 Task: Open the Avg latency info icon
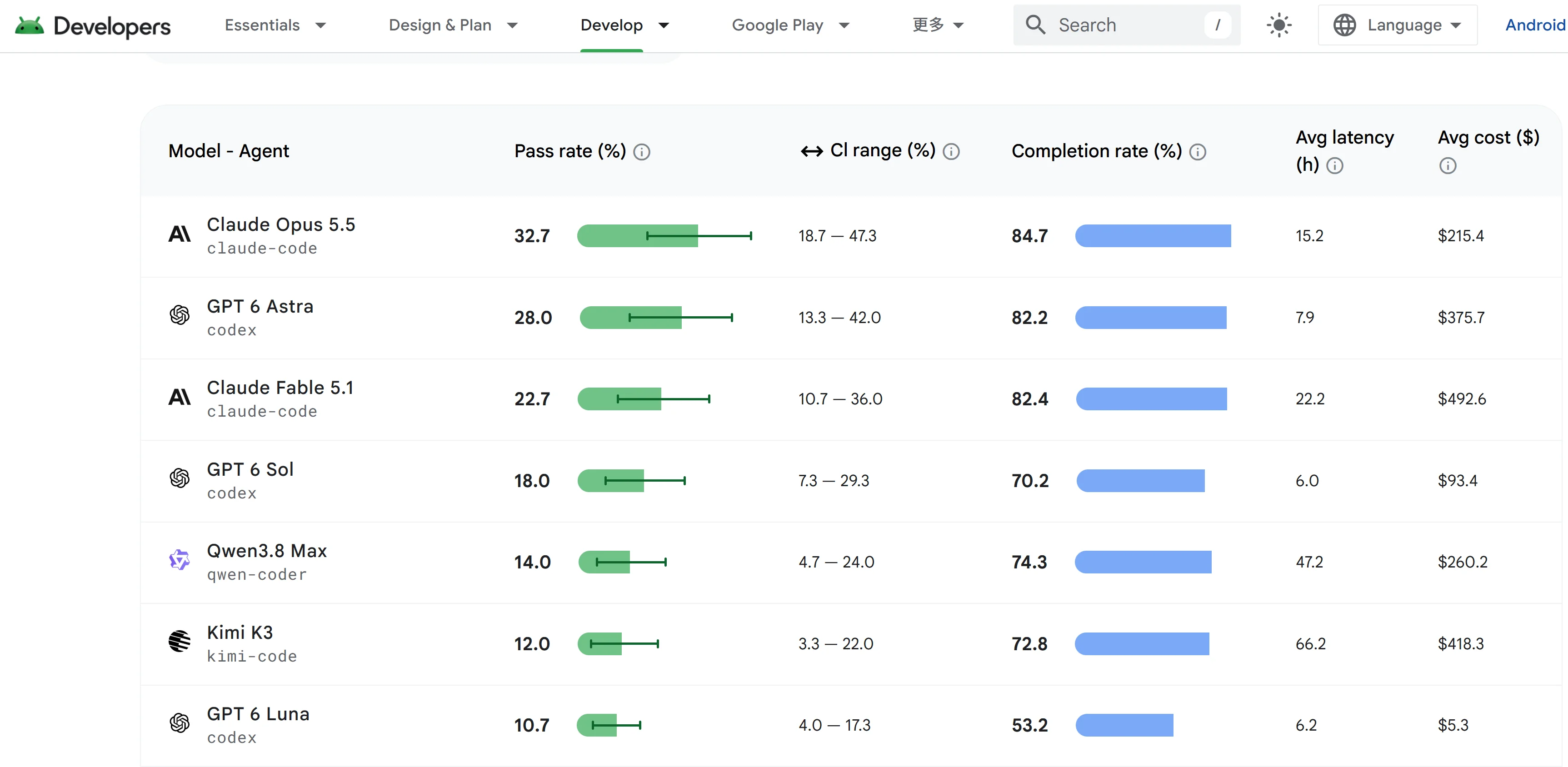(x=1334, y=165)
